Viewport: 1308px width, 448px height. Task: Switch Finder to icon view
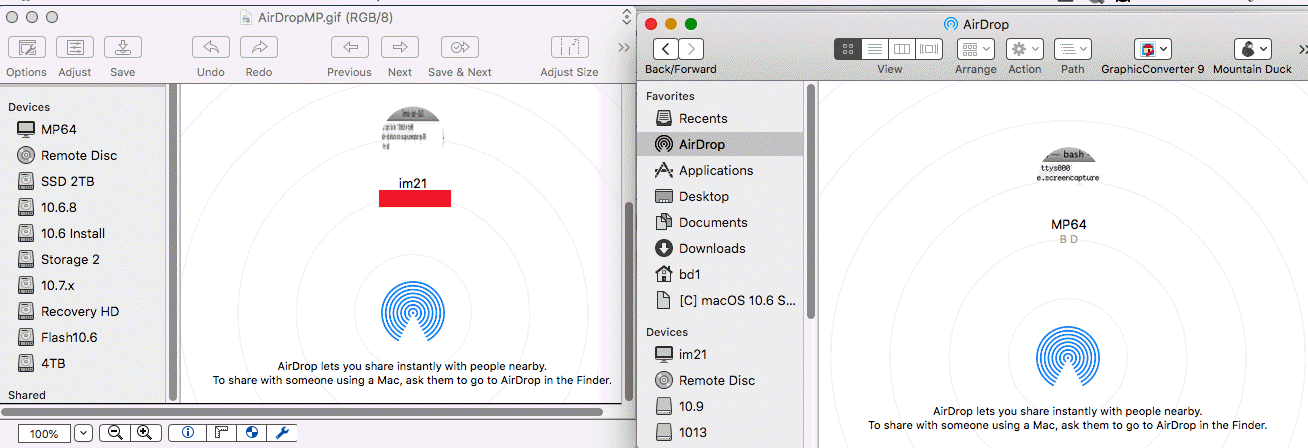pos(848,48)
